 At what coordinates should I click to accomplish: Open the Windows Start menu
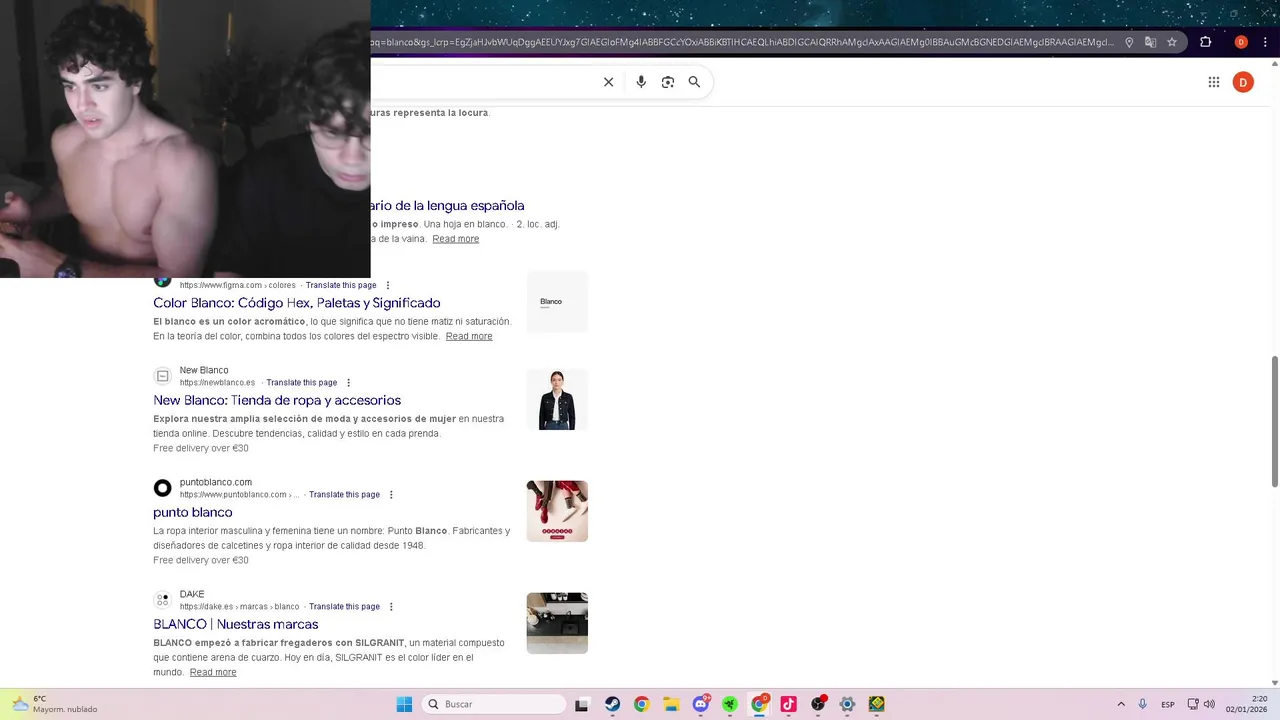(x=404, y=704)
